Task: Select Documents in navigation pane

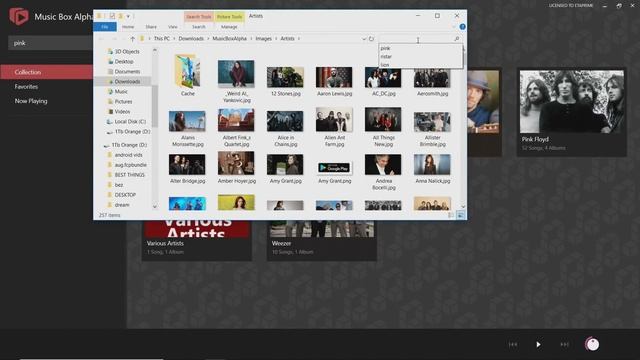Action: click(127, 71)
